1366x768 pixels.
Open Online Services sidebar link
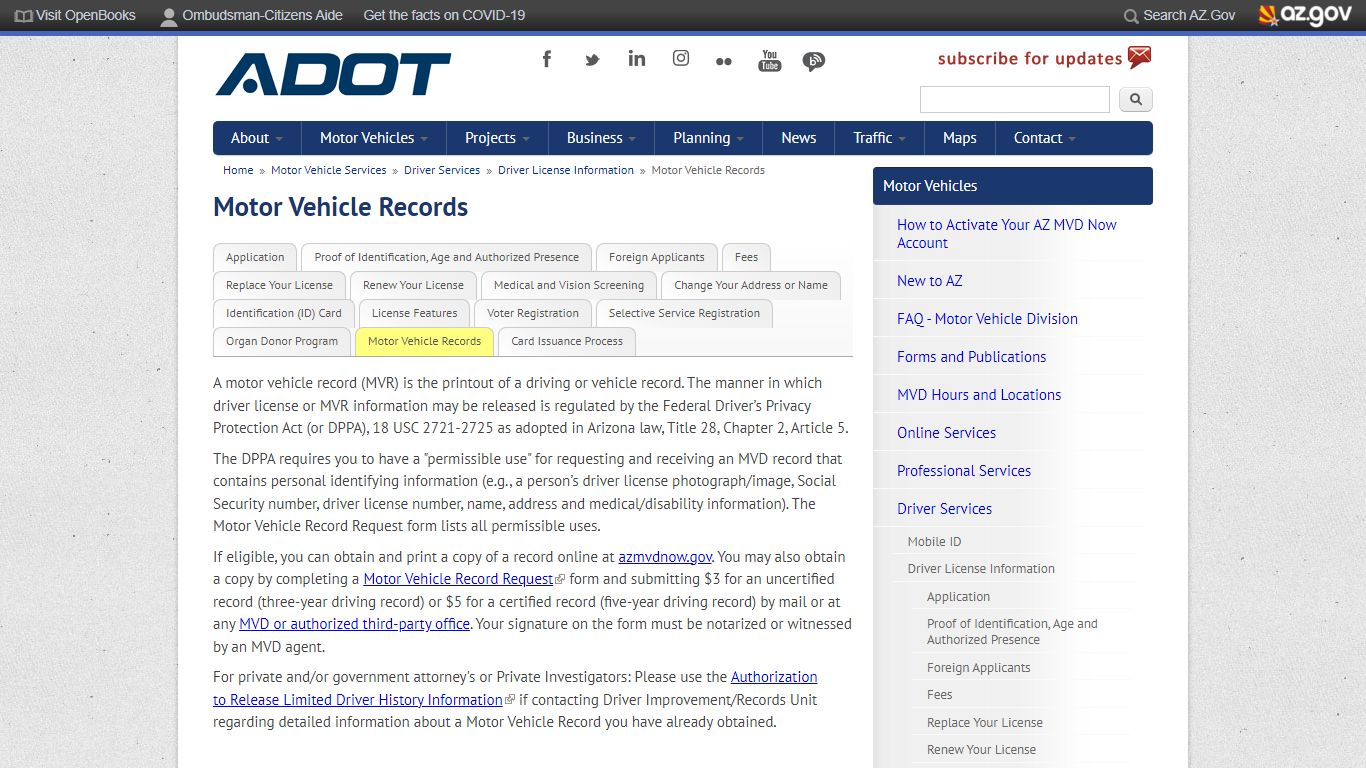946,433
